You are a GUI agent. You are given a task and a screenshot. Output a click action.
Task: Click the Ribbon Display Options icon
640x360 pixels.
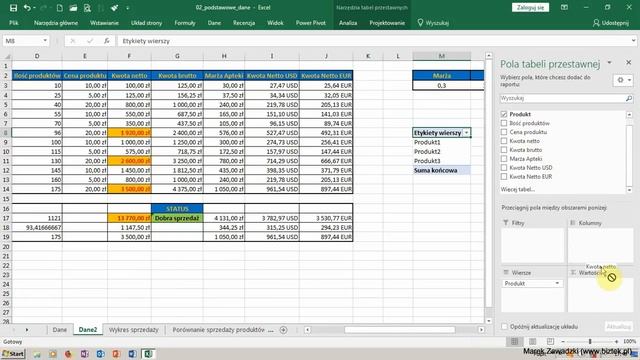pos(564,7)
